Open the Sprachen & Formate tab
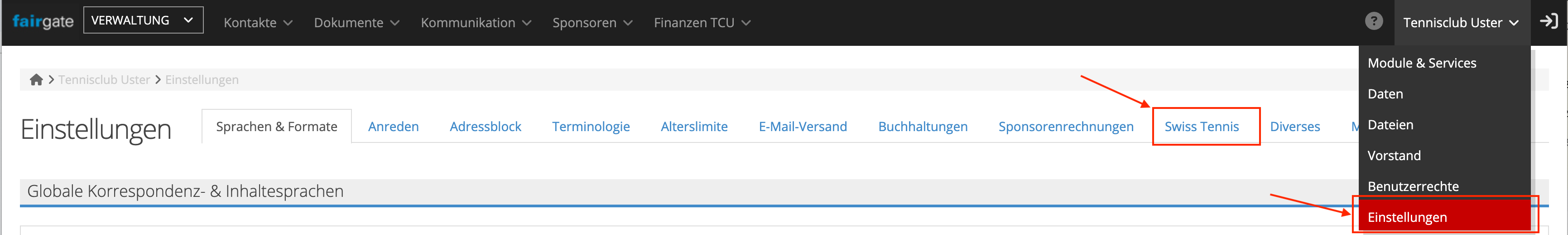Screen dimensions: 1568x235 (x=276, y=127)
